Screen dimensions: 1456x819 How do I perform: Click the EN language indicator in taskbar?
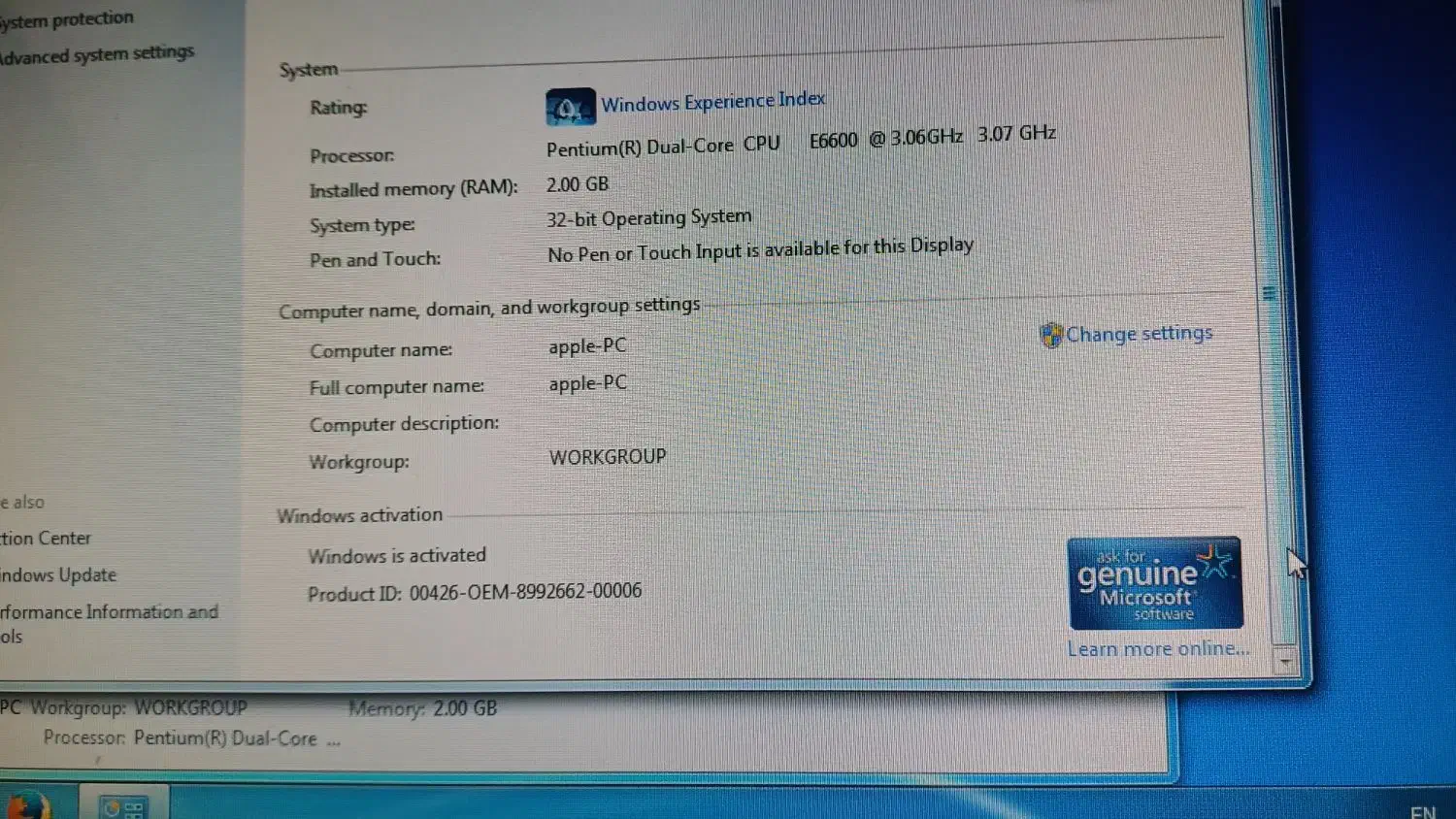coord(1423,812)
